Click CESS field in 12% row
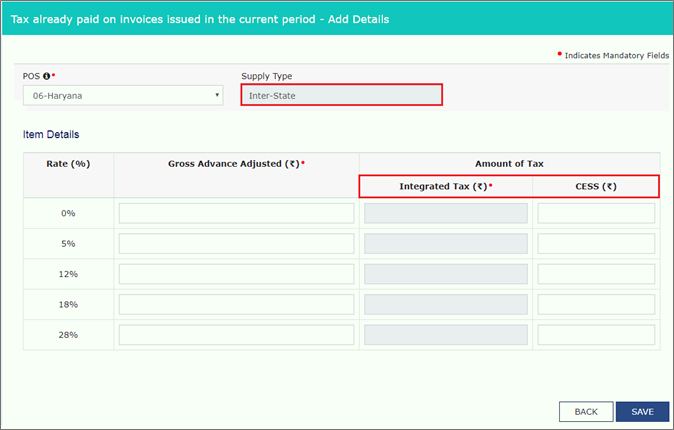This screenshot has width=674, height=430. point(596,274)
